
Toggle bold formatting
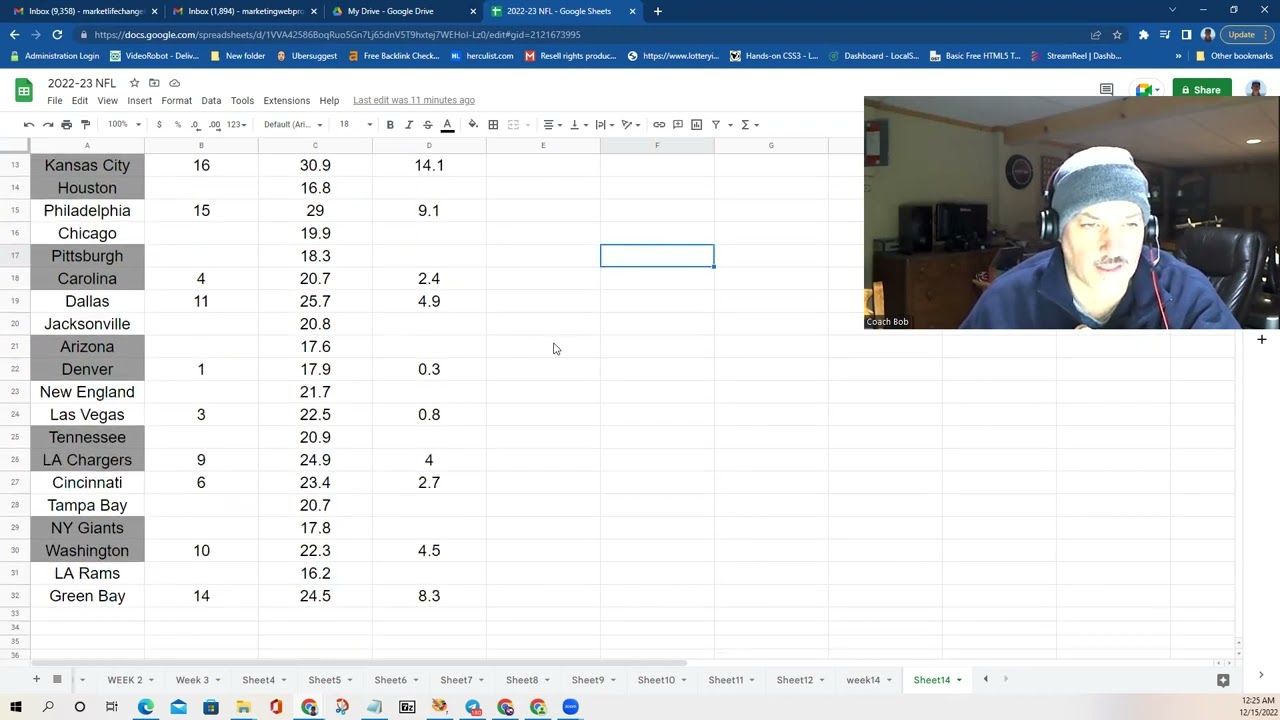[x=390, y=124]
